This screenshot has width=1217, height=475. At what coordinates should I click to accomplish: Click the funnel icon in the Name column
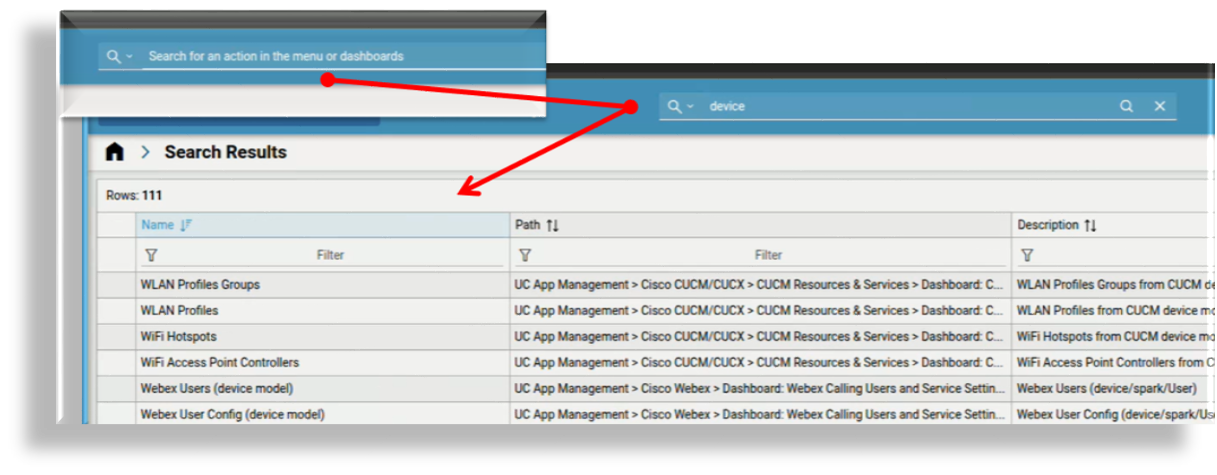pyautogui.click(x=151, y=255)
